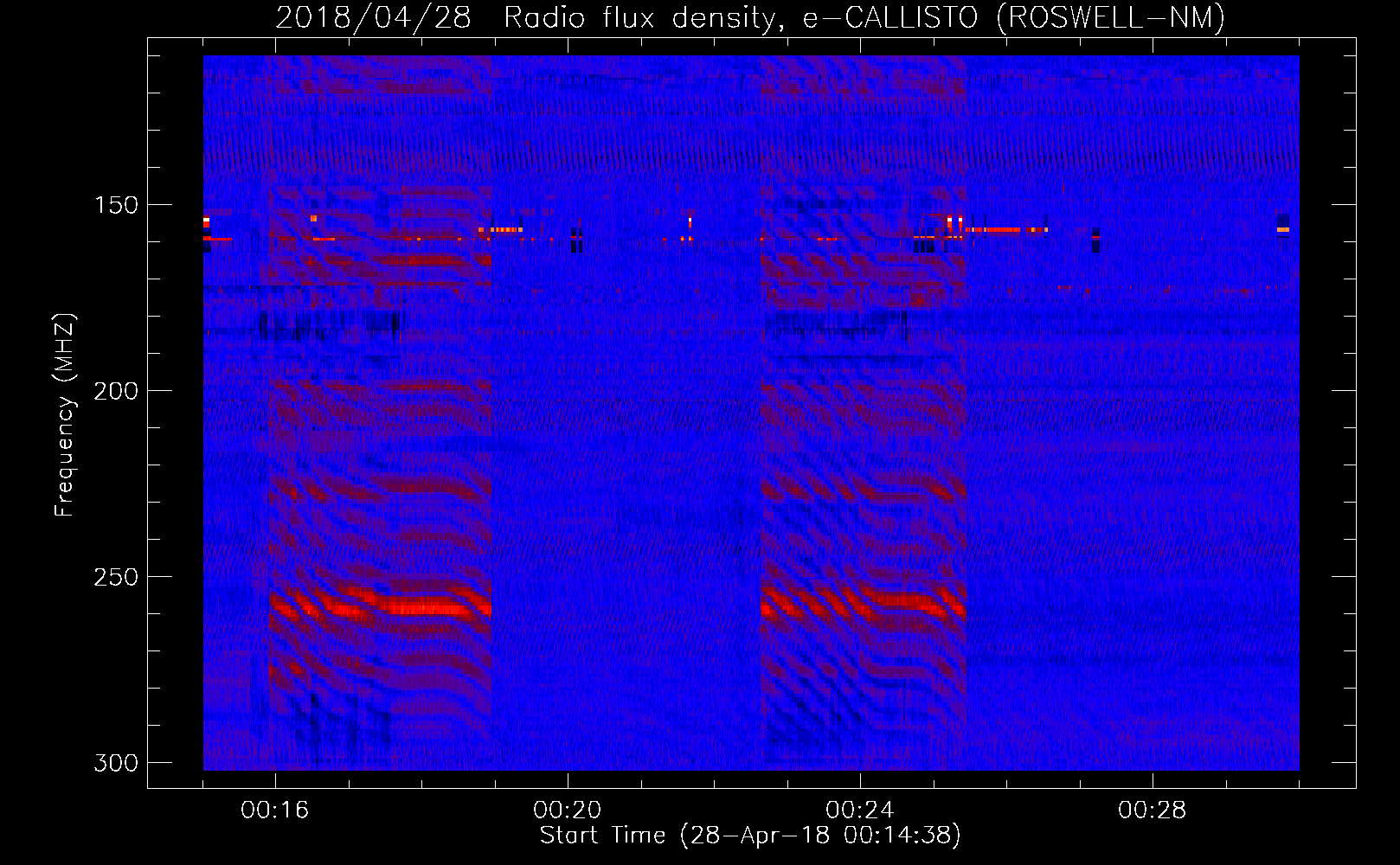Image resolution: width=1400 pixels, height=865 pixels.
Task: Click the 'Start Time (28-Apr-18 00:14:38)' label
Action: [x=750, y=836]
